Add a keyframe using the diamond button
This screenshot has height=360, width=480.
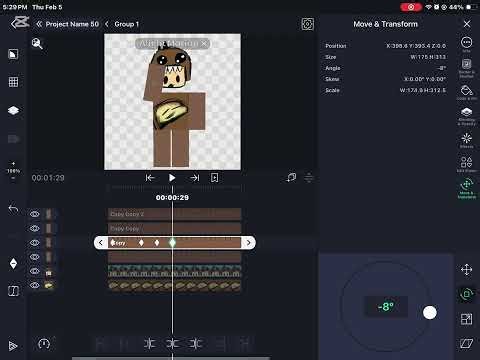13,263
